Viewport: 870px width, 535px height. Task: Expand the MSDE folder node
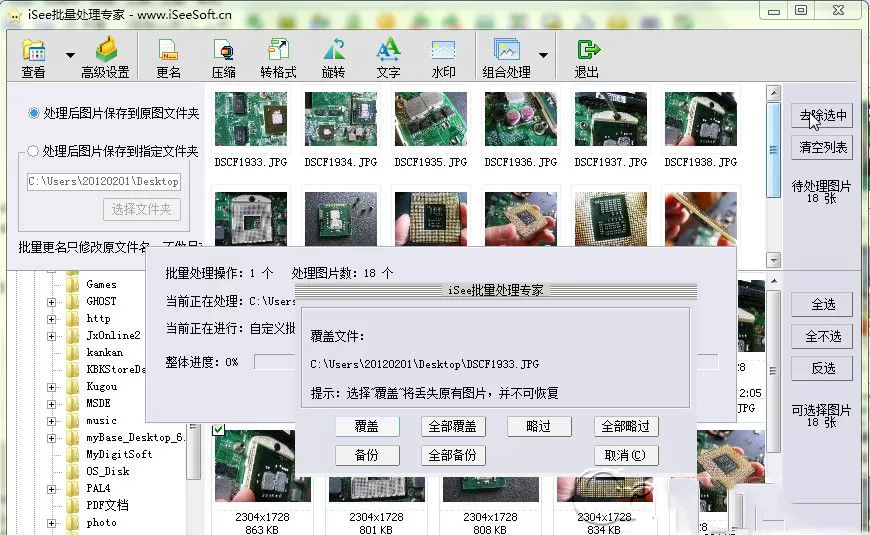52,405
